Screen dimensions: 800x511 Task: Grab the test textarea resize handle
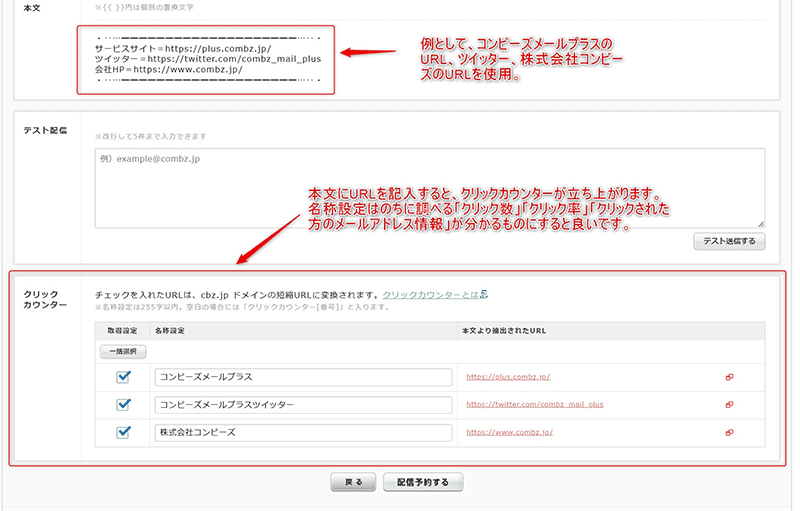(761, 224)
